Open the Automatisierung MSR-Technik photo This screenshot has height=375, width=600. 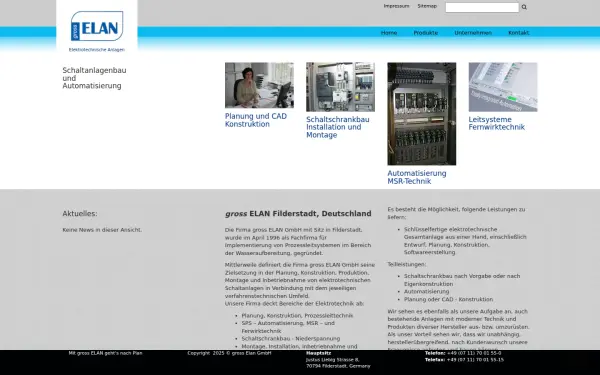tap(422, 114)
